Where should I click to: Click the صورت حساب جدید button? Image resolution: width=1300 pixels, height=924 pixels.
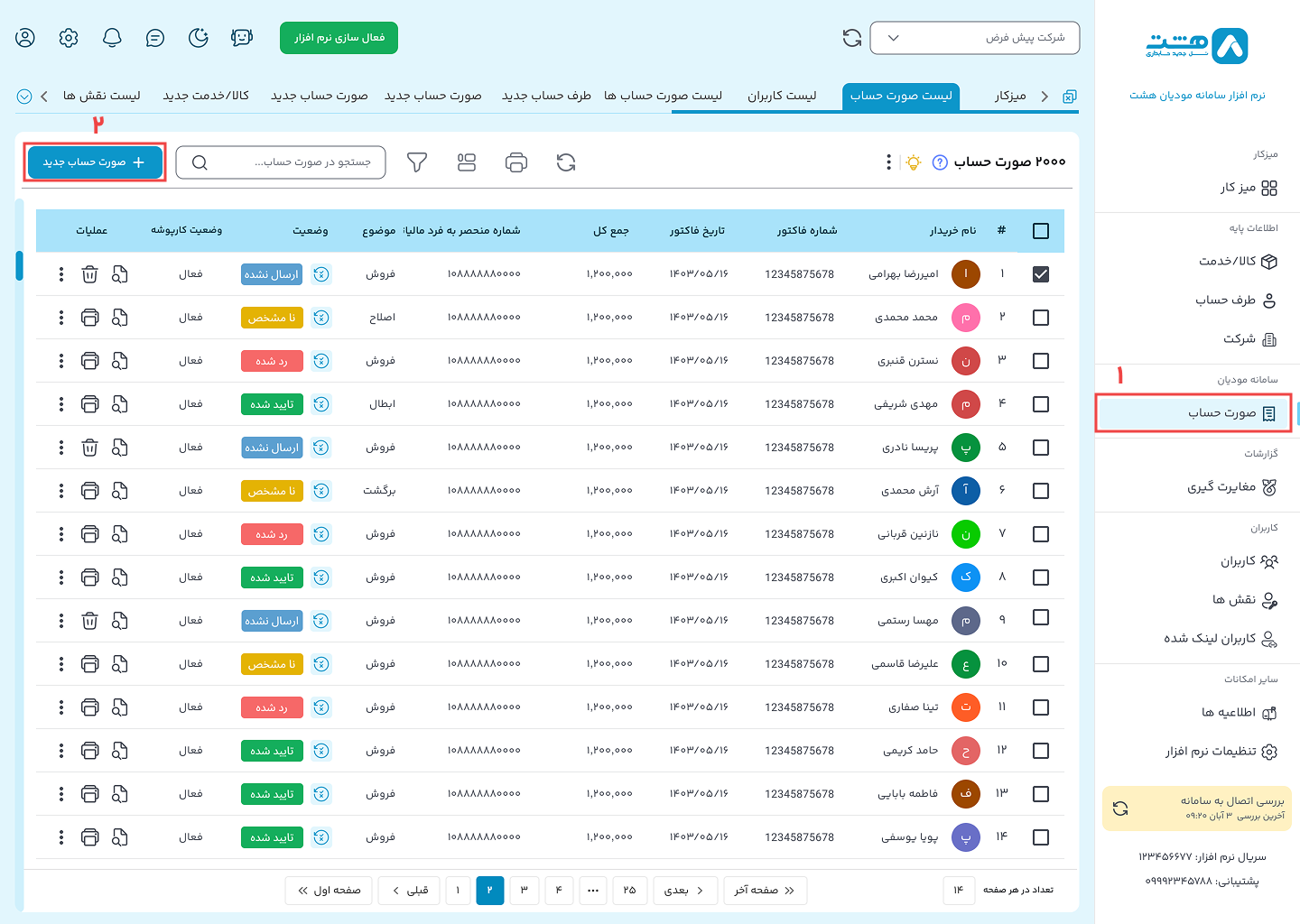[95, 162]
